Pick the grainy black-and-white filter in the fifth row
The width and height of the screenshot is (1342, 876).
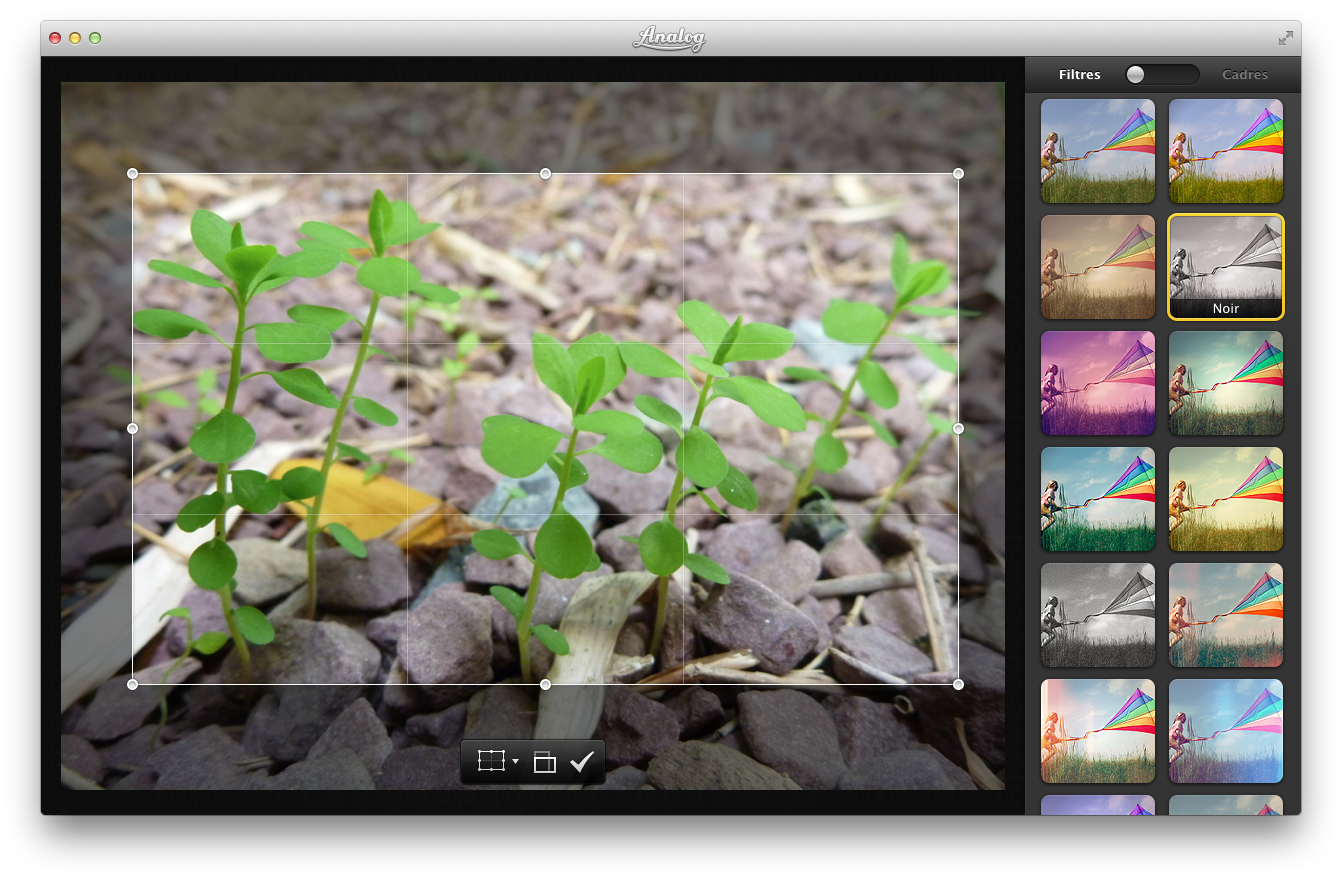click(x=1097, y=615)
